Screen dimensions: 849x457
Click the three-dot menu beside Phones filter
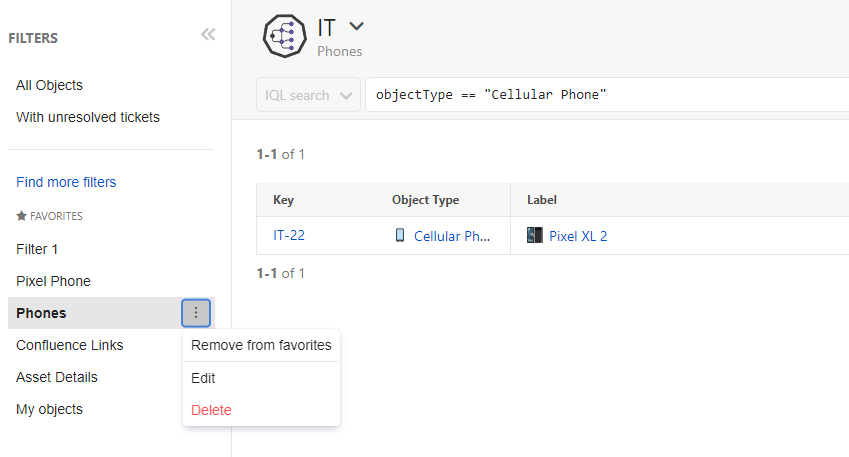click(x=196, y=313)
